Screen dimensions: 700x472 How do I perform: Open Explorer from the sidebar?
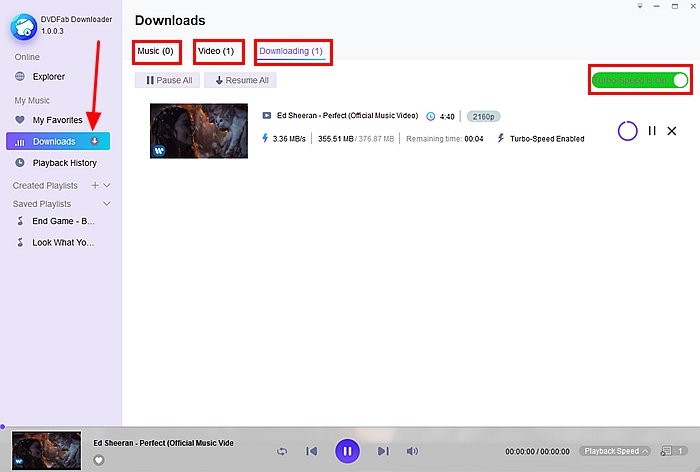click(48, 77)
